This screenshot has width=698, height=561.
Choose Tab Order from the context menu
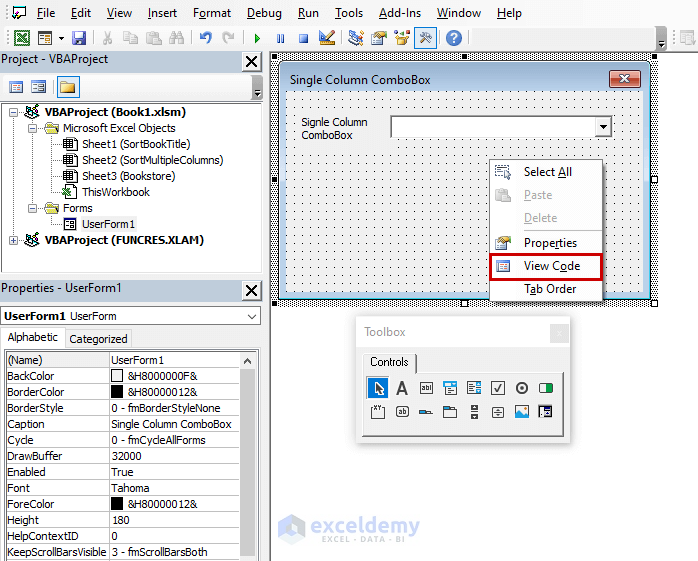point(546,289)
